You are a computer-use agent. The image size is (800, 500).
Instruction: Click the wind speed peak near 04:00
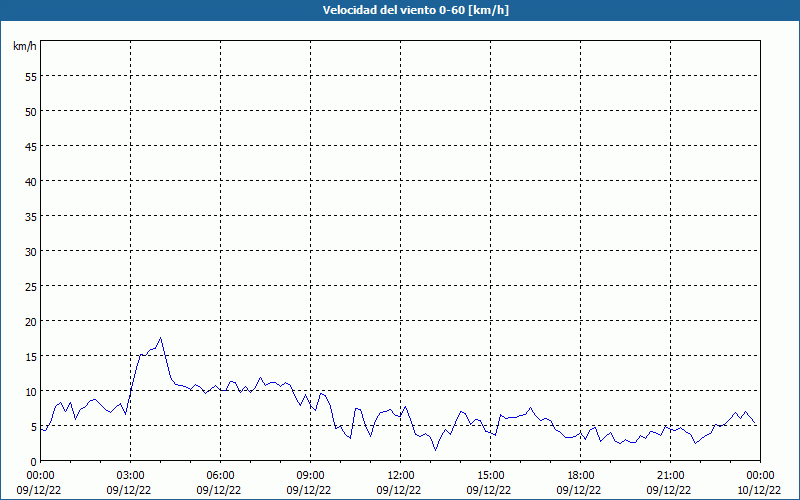point(161,338)
